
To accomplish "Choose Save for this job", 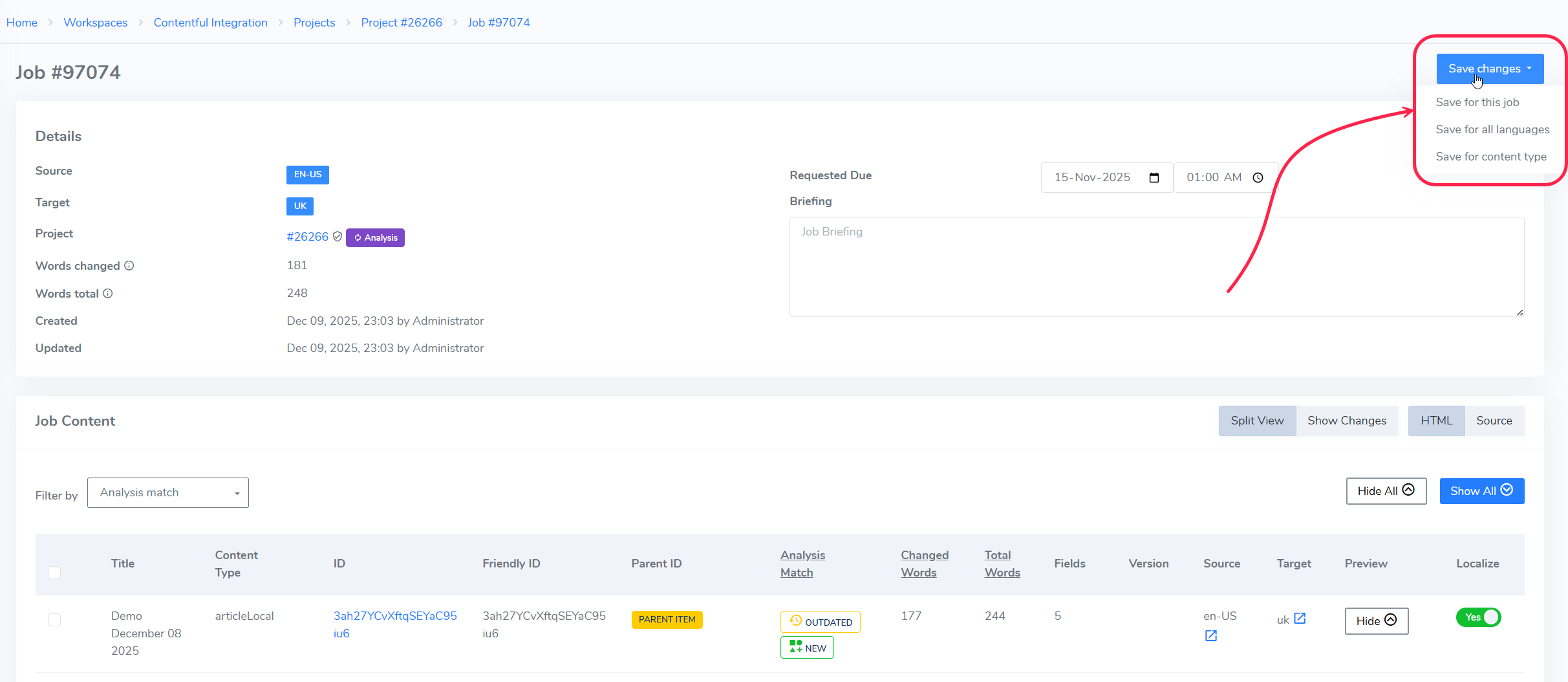I will pos(1477,102).
